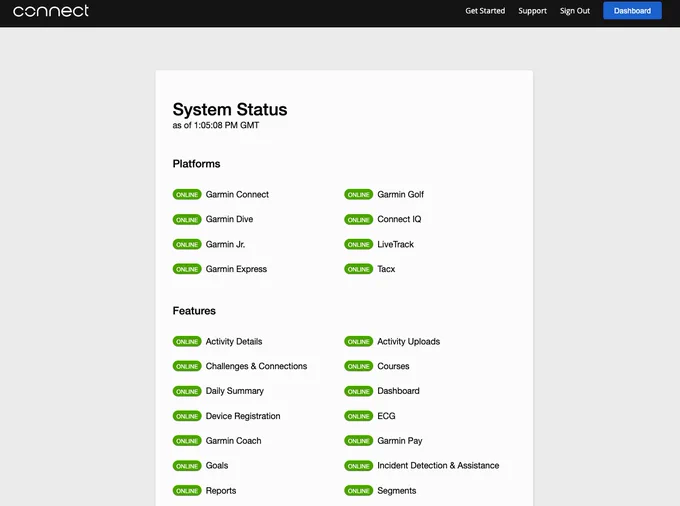Select the Reports feature name
Viewport: 680px width, 506px height.
[x=221, y=491]
